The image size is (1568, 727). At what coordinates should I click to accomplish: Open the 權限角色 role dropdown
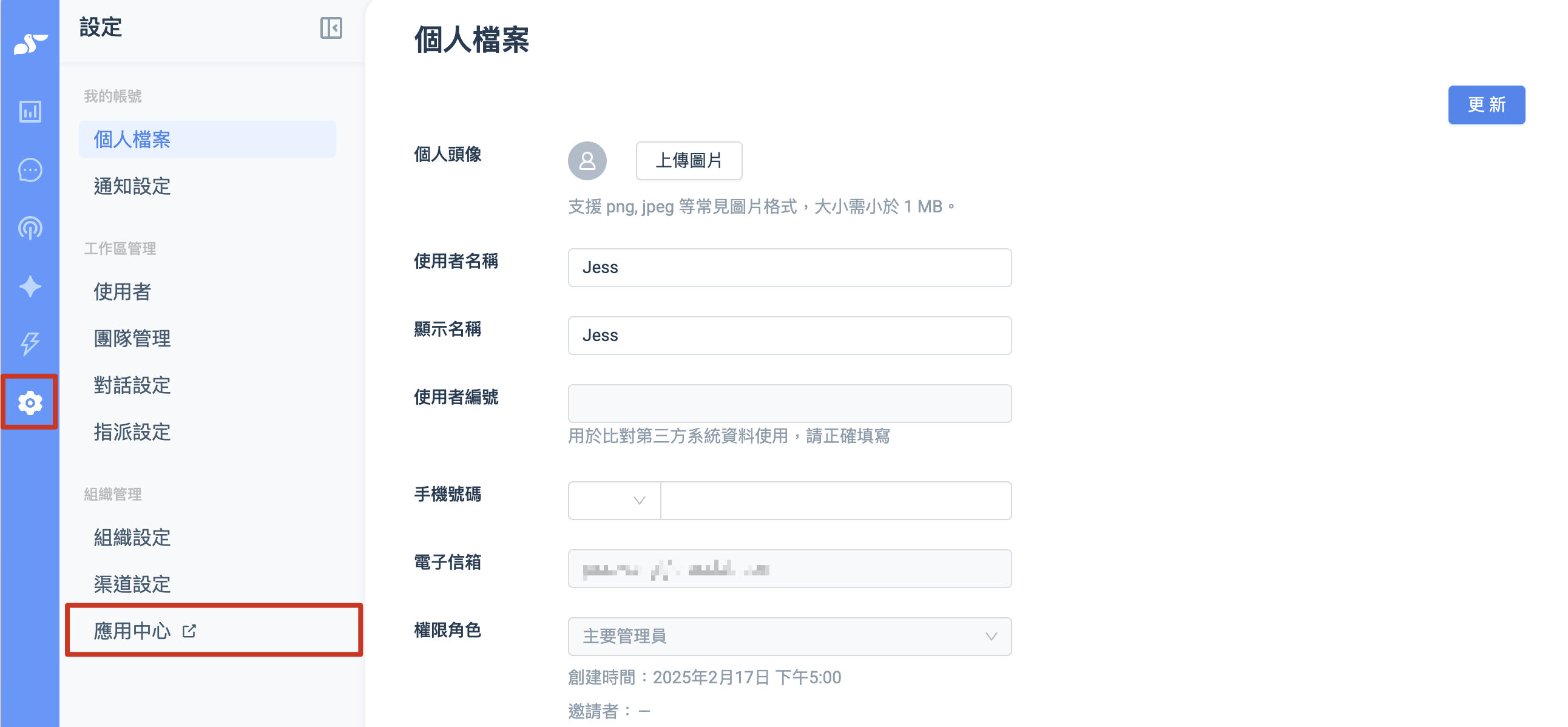pyautogui.click(x=789, y=637)
